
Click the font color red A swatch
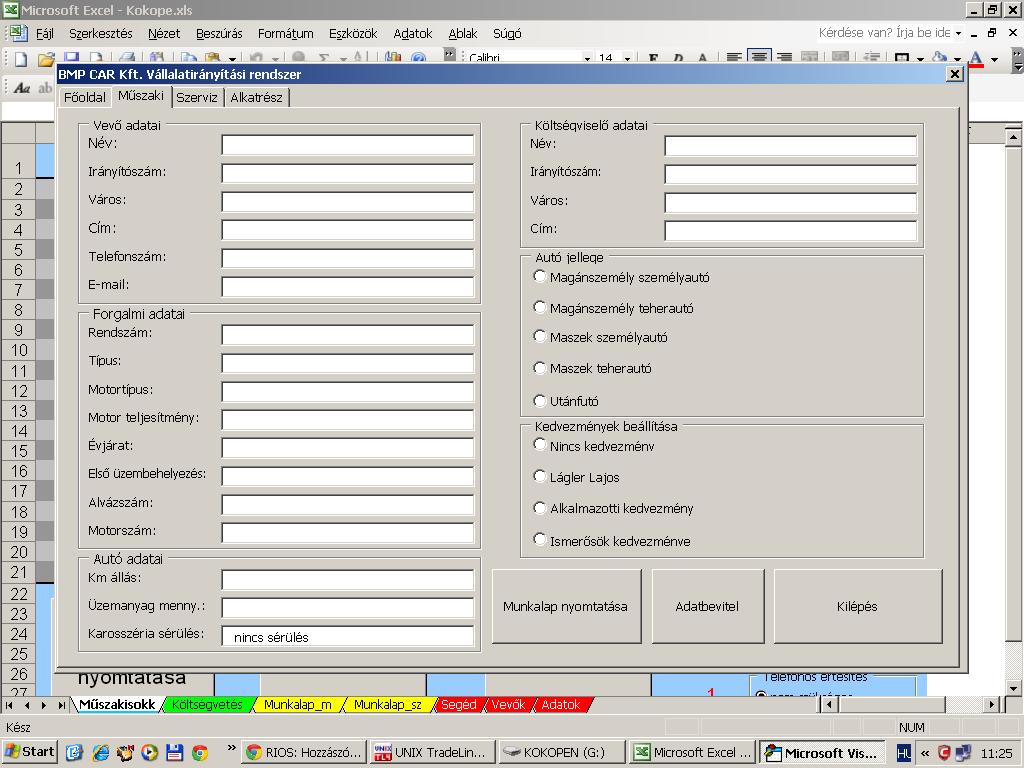pyautogui.click(x=976, y=57)
